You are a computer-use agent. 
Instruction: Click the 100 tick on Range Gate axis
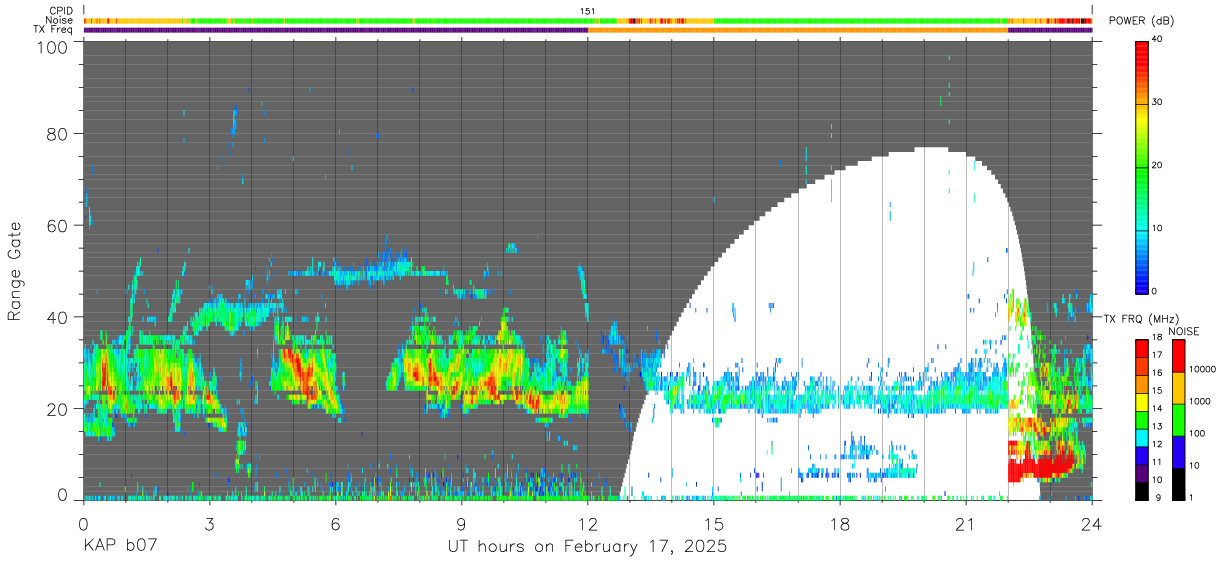(x=52, y=46)
